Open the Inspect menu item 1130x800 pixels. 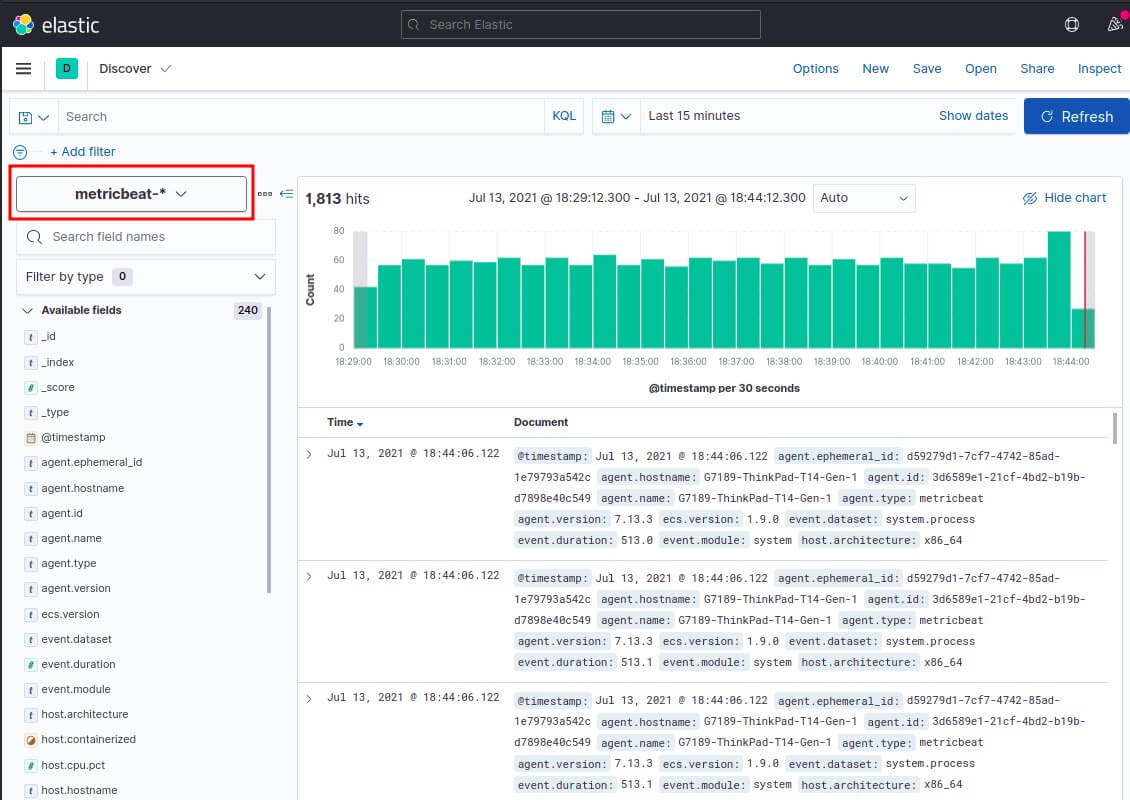(1099, 69)
